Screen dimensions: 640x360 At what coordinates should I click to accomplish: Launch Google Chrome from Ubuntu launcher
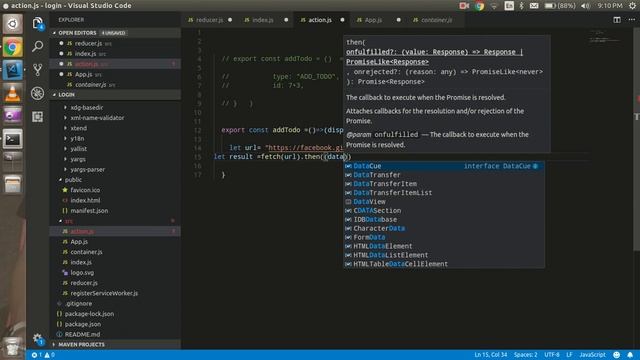click(x=13, y=47)
